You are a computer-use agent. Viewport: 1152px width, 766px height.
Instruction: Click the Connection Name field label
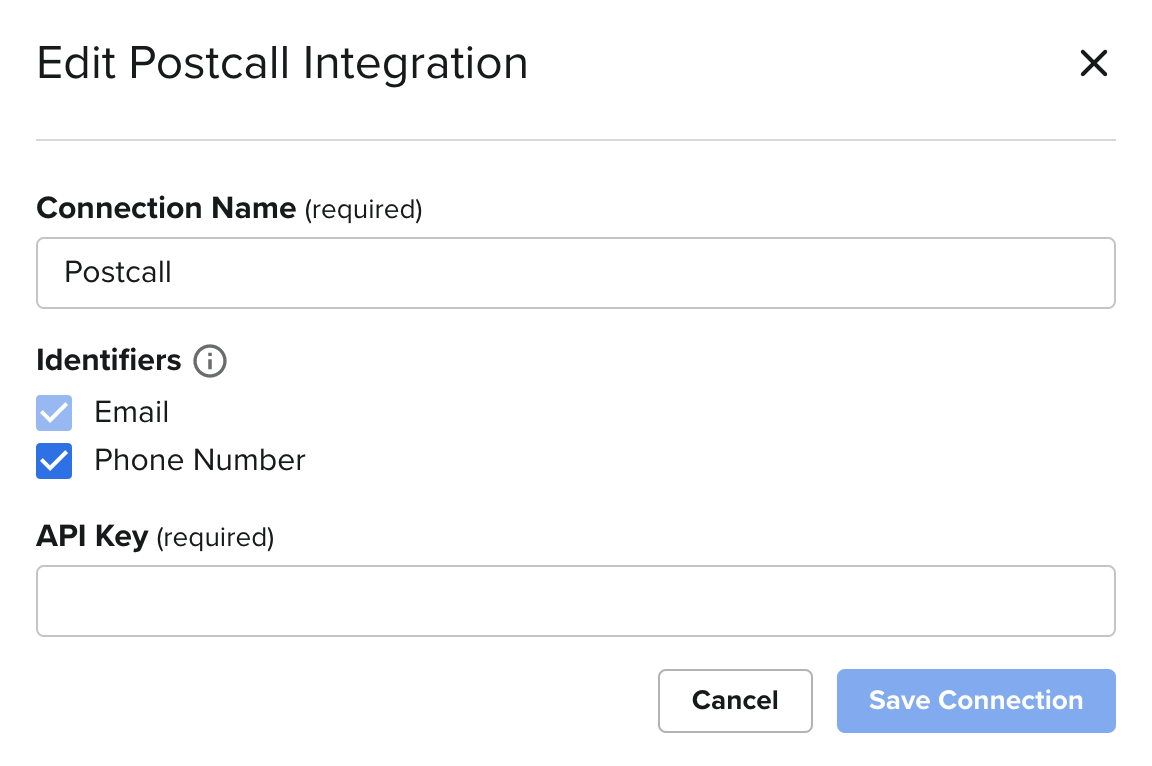click(x=166, y=208)
